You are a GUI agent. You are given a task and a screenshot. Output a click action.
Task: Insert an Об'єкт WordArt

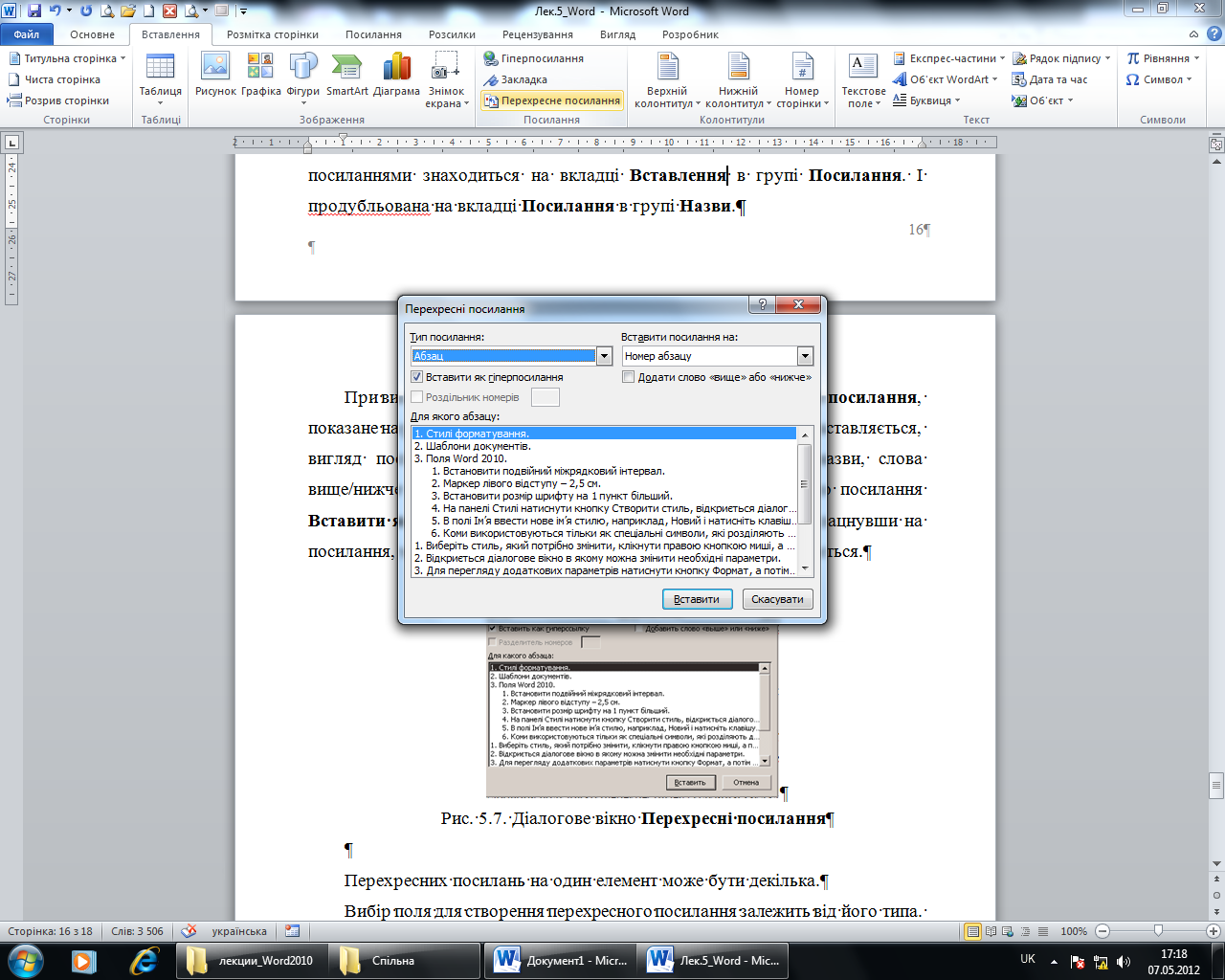[945, 79]
